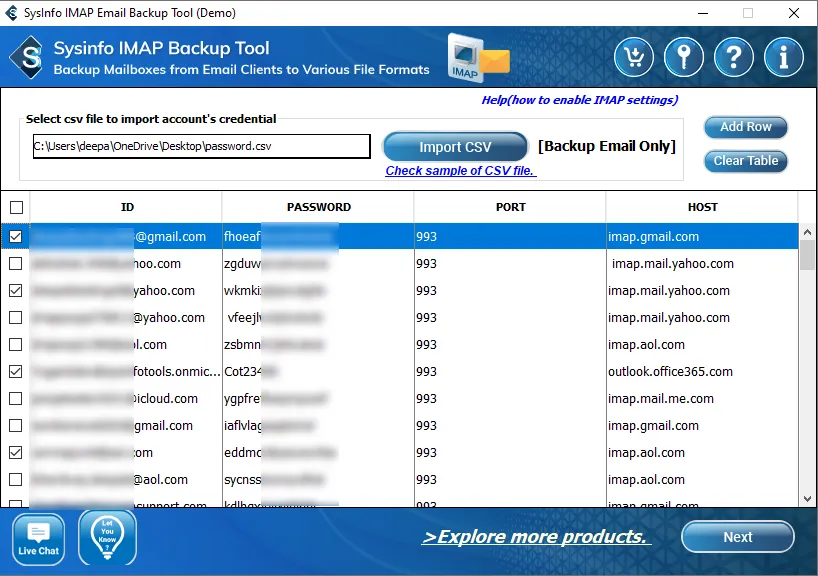This screenshot has height=576, width=818.
Task: Enable checkbox for the imap.mail.me.com row
Action: pos(16,399)
